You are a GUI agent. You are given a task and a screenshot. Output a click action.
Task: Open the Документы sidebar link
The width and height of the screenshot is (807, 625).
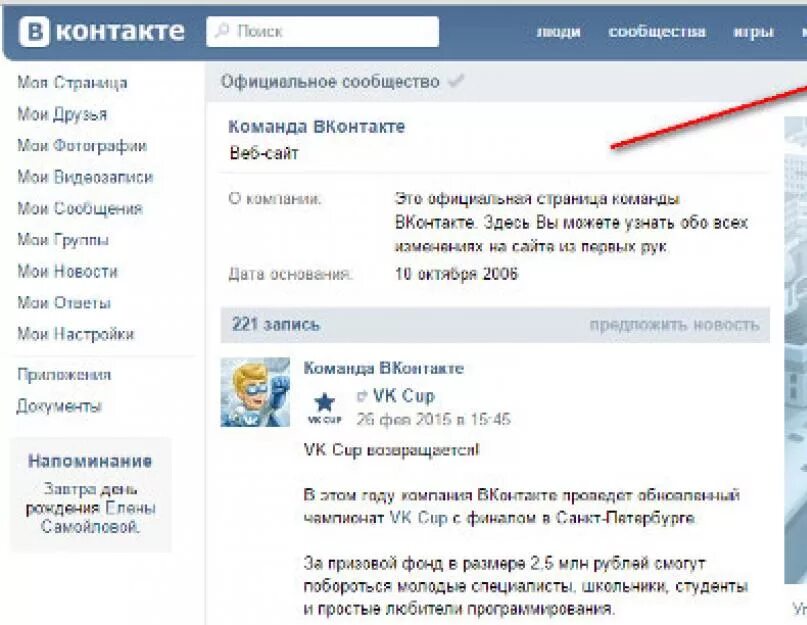tap(59, 406)
